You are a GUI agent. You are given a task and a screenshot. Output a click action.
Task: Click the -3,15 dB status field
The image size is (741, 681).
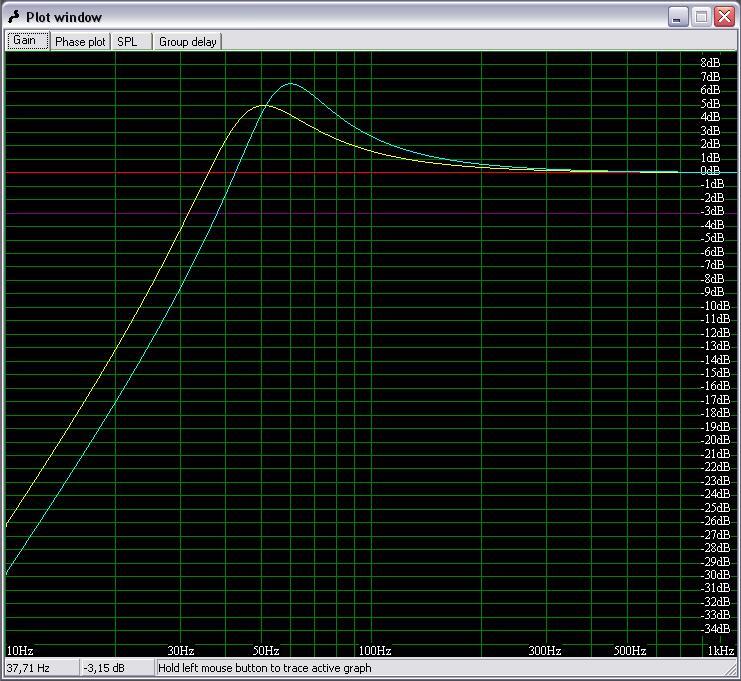[x=117, y=668]
